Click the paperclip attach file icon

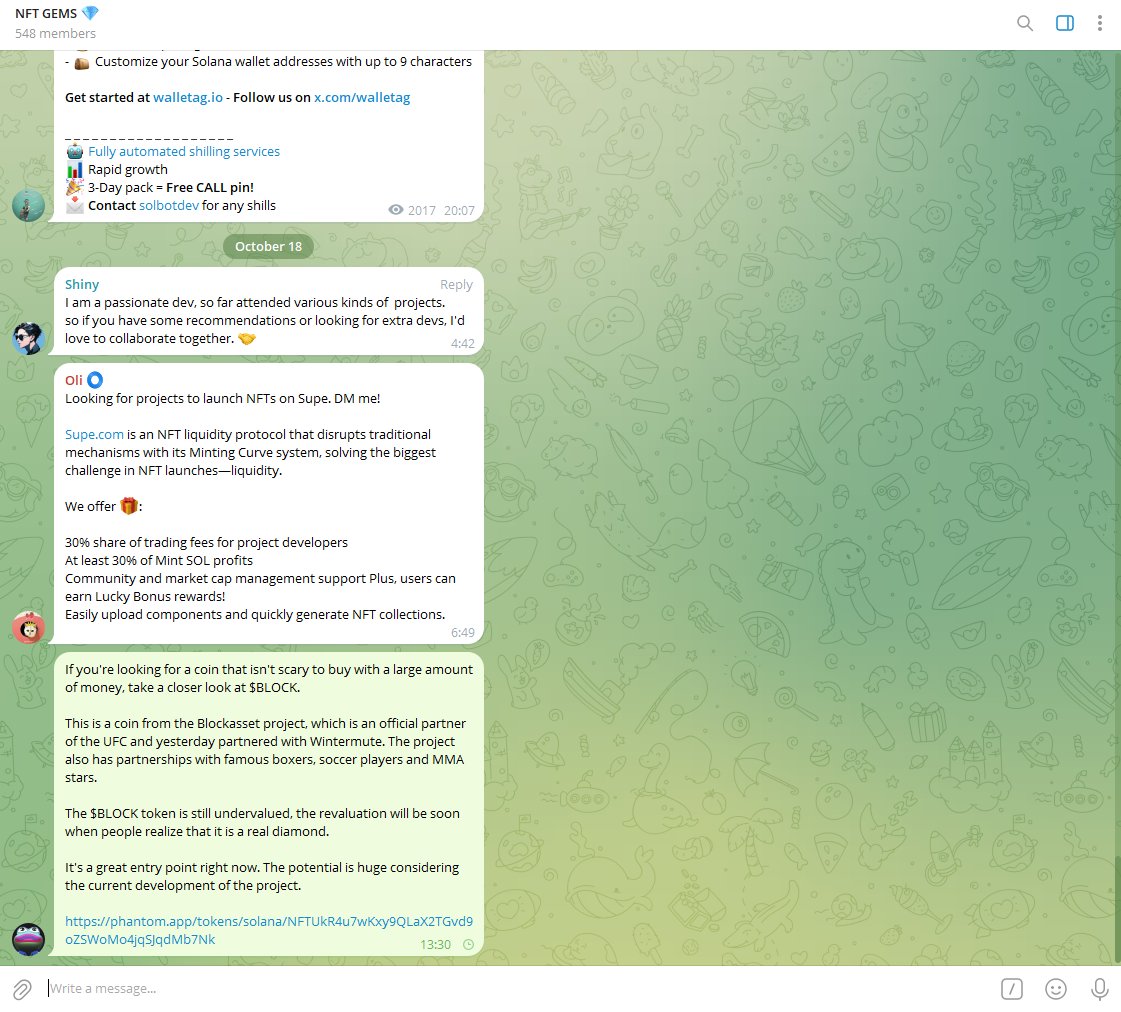click(22, 989)
